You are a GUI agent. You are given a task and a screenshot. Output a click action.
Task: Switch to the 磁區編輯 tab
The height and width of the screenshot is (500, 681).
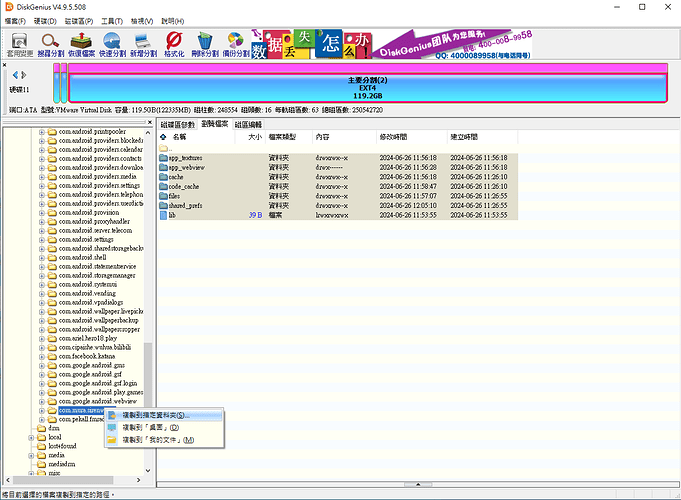tap(248, 125)
